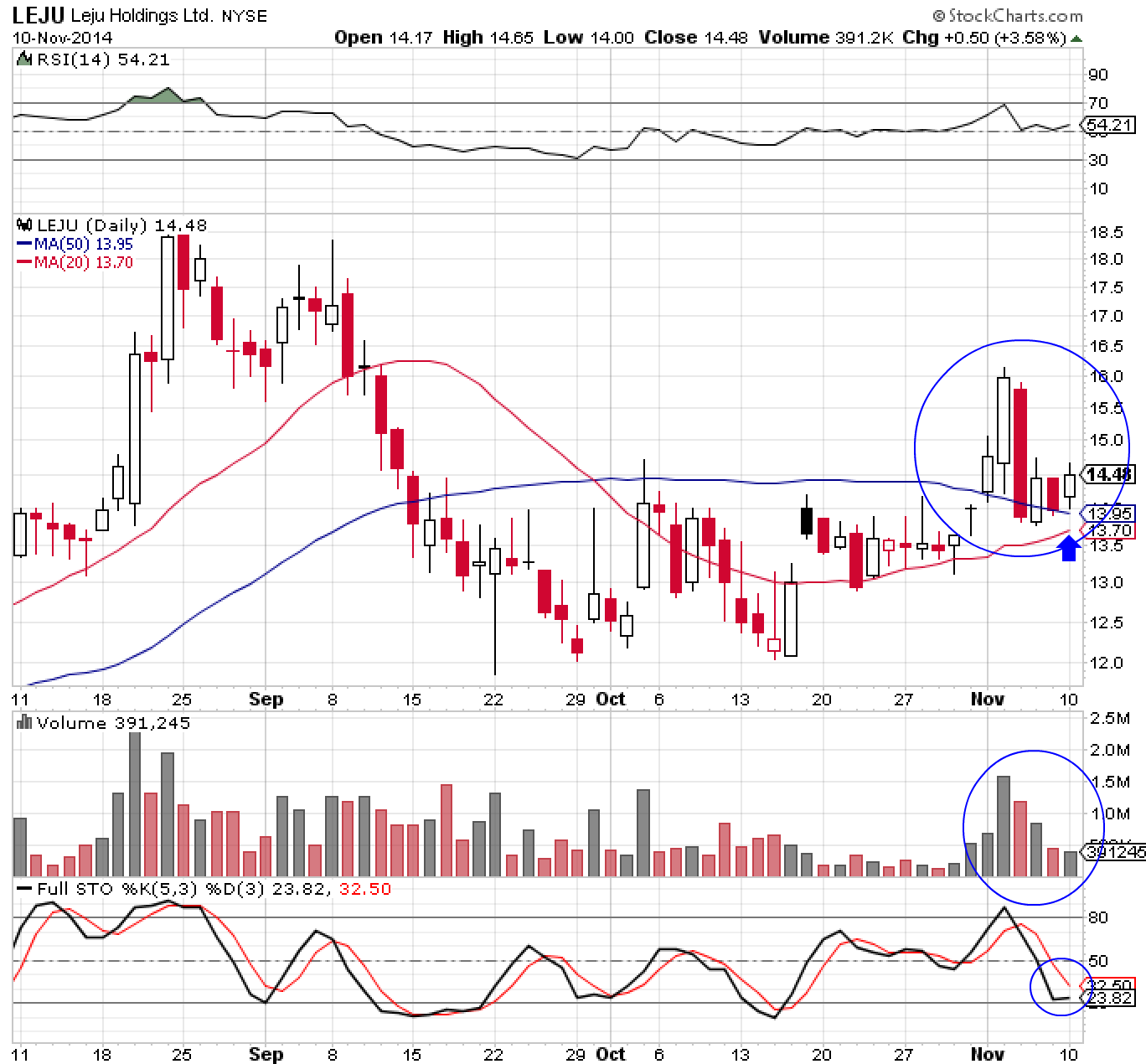Open the StockCharts.com watermark link
The height and width of the screenshot is (1064, 1146).
point(1014,16)
